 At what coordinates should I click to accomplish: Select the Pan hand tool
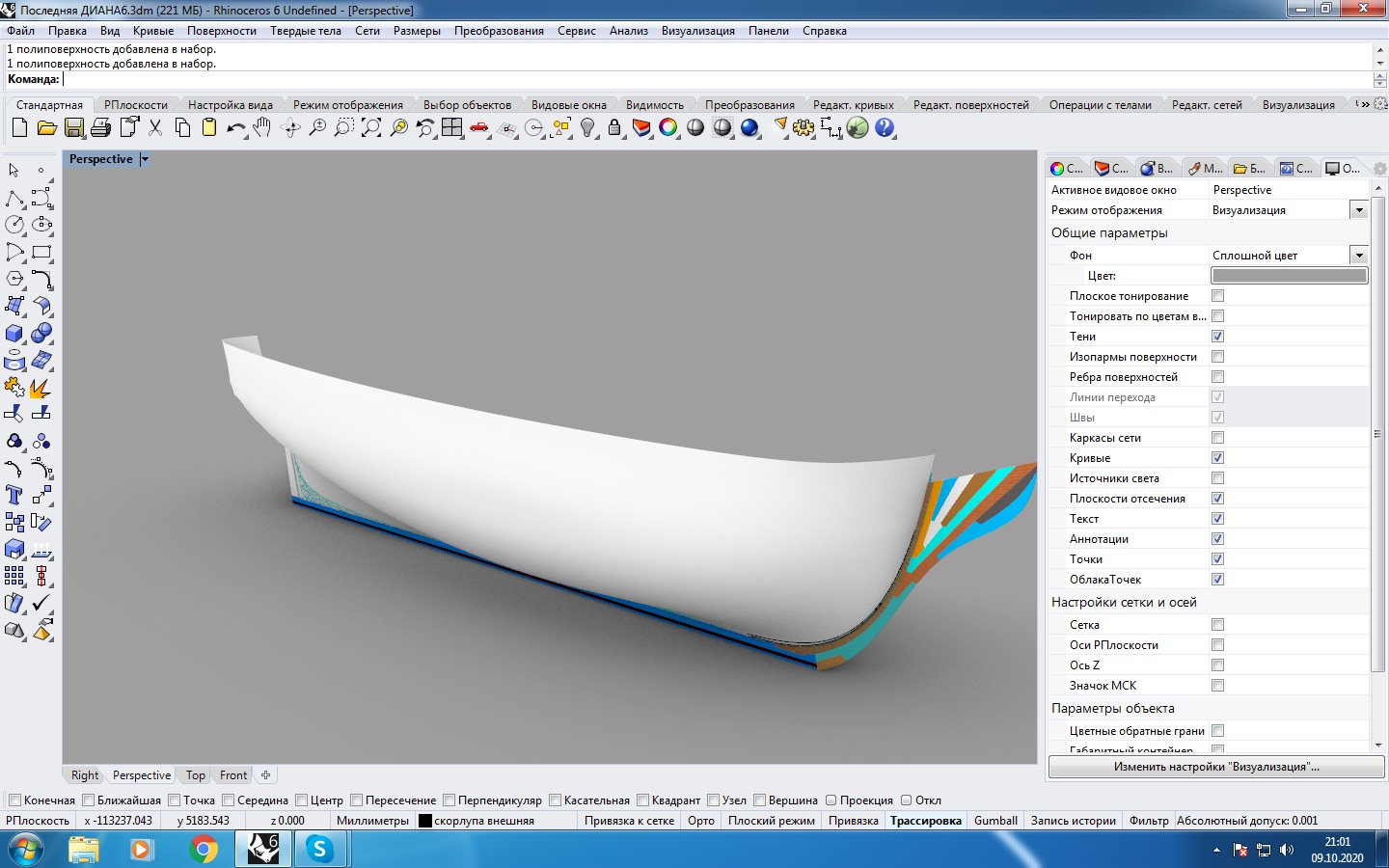click(x=262, y=127)
